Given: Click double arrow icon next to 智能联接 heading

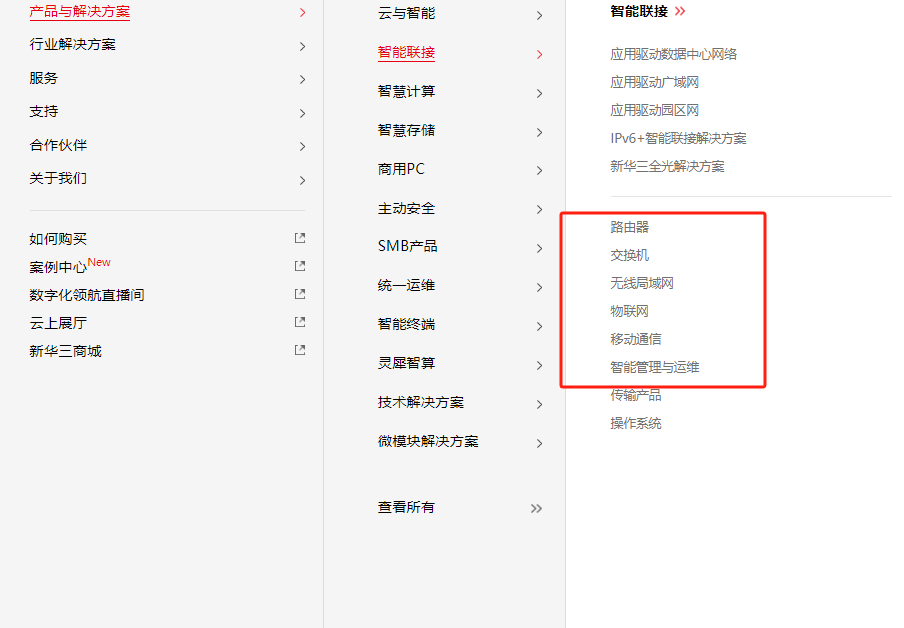Looking at the screenshot, I should [x=680, y=11].
